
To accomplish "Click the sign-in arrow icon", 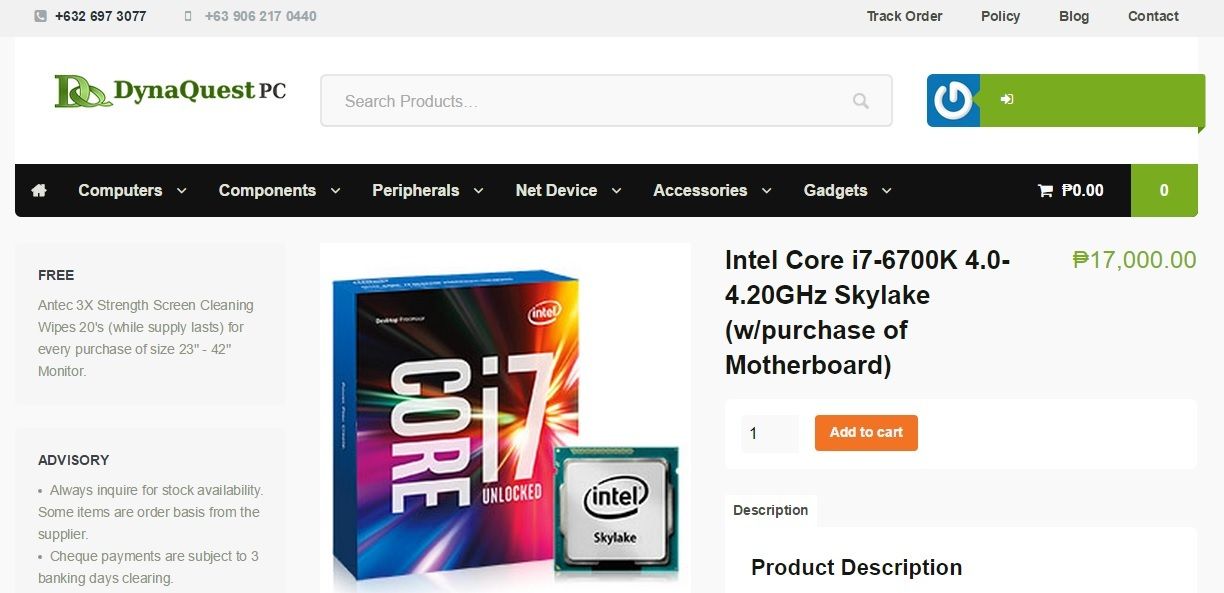I will tap(1007, 99).
